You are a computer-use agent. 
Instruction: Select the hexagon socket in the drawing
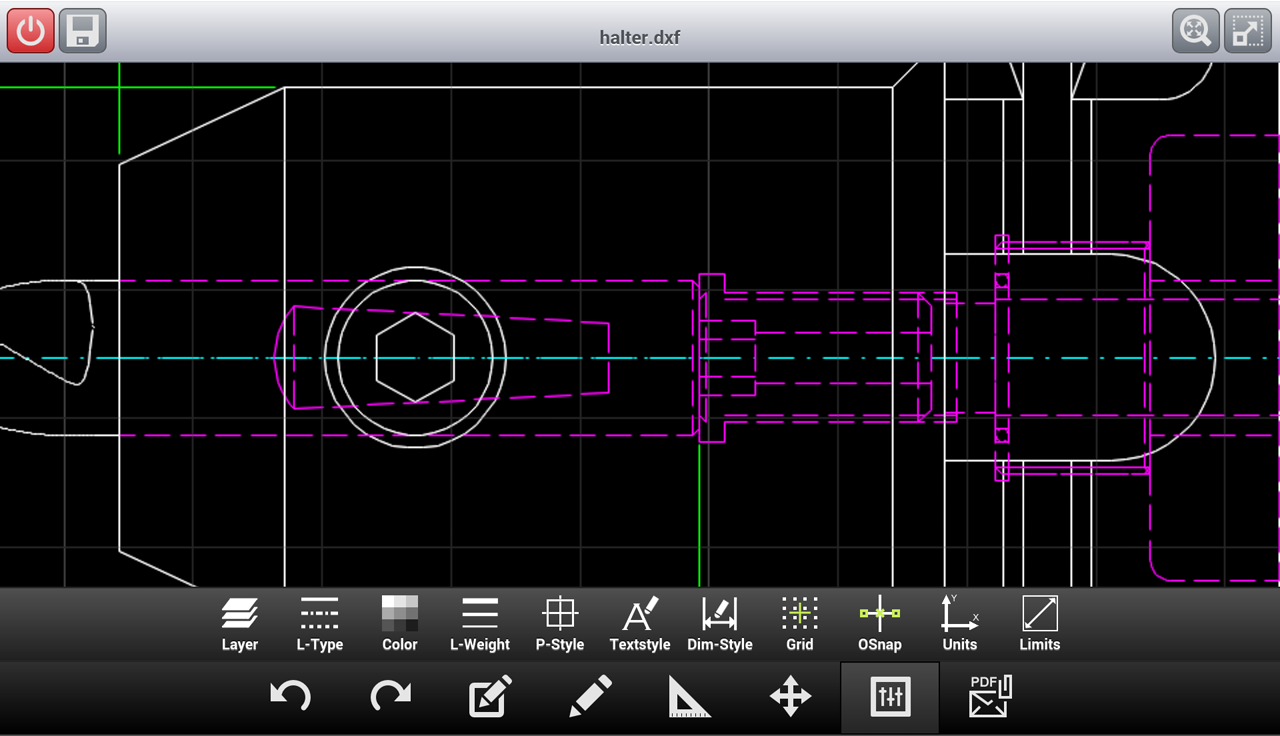[415, 357]
